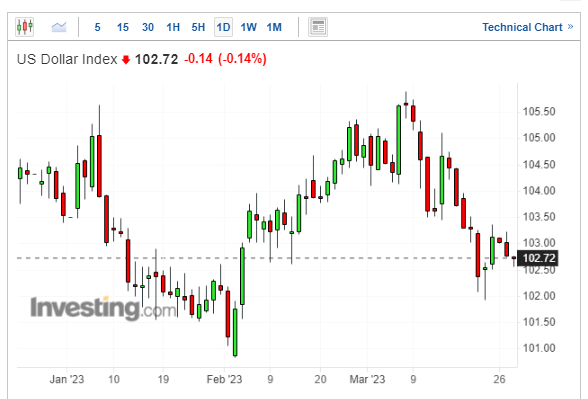
Task: Switch to the 1W timeframe
Action: tap(249, 27)
